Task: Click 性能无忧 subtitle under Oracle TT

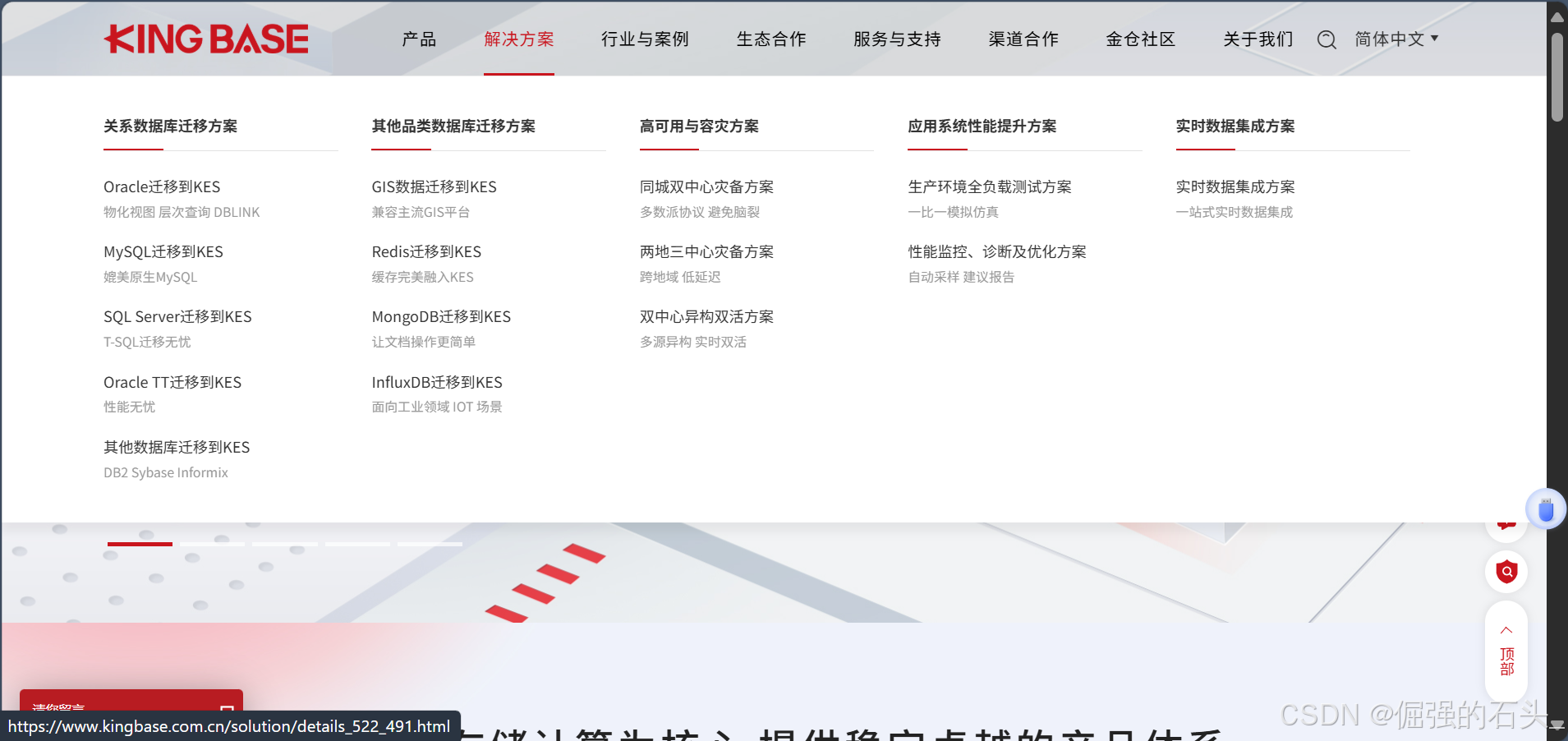Action: point(129,407)
